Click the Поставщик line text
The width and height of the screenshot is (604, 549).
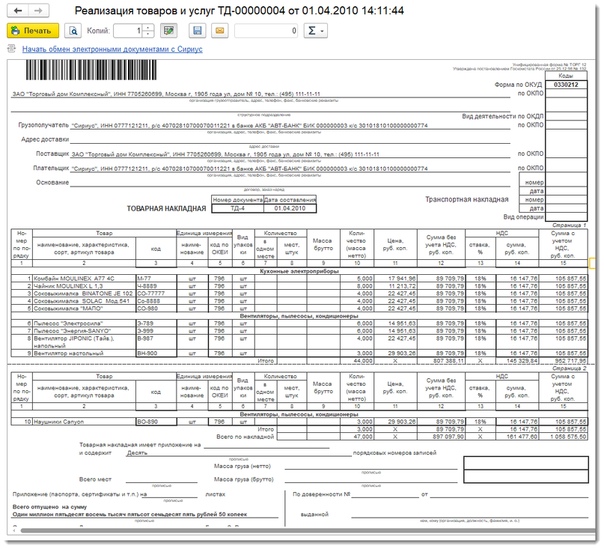tap(225, 154)
